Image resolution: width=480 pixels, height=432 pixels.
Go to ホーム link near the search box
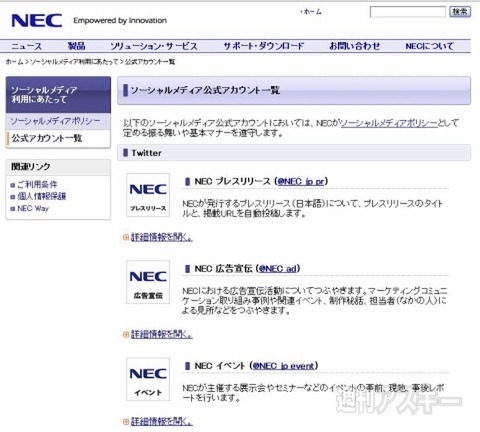click(312, 12)
